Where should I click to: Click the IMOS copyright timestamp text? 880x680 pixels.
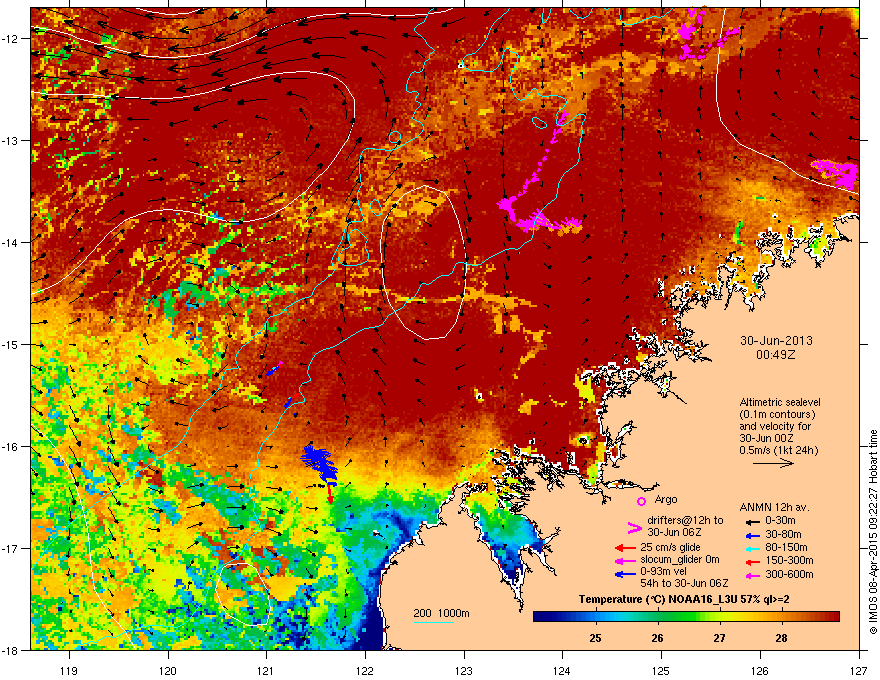873,532
